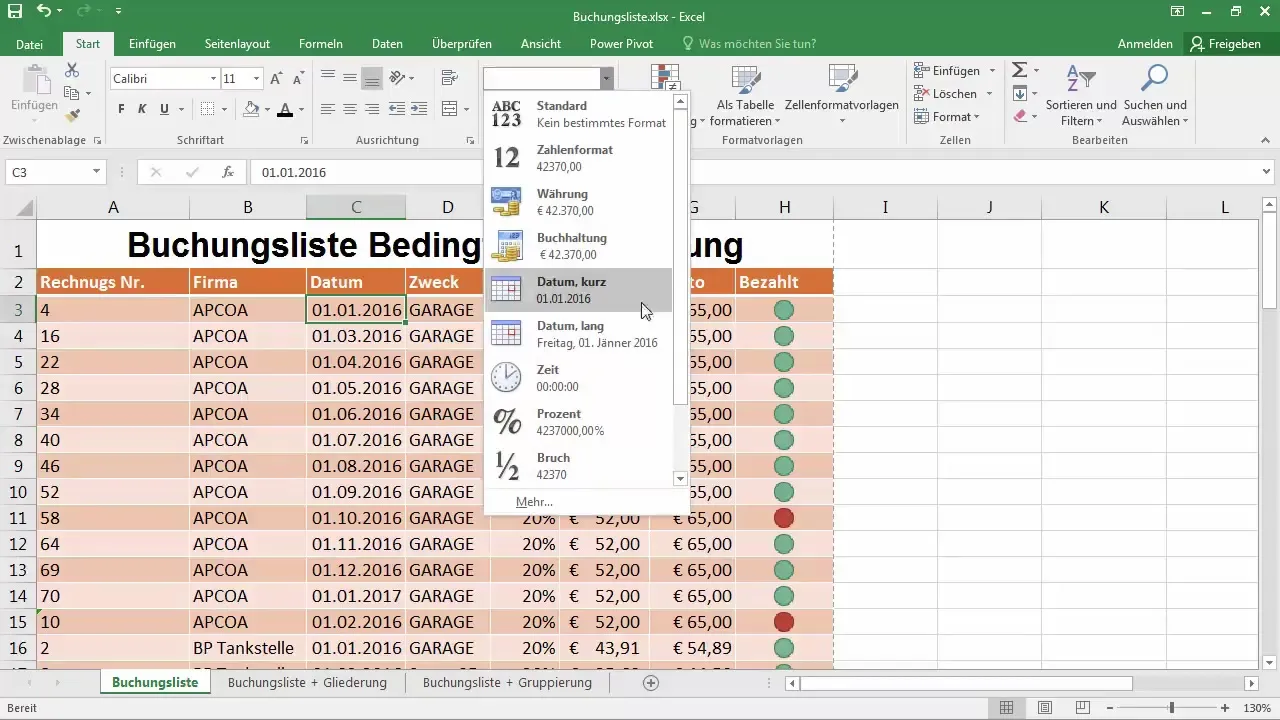The image size is (1280, 720).
Task: Toggle center text horizontally
Action: pos(349,109)
